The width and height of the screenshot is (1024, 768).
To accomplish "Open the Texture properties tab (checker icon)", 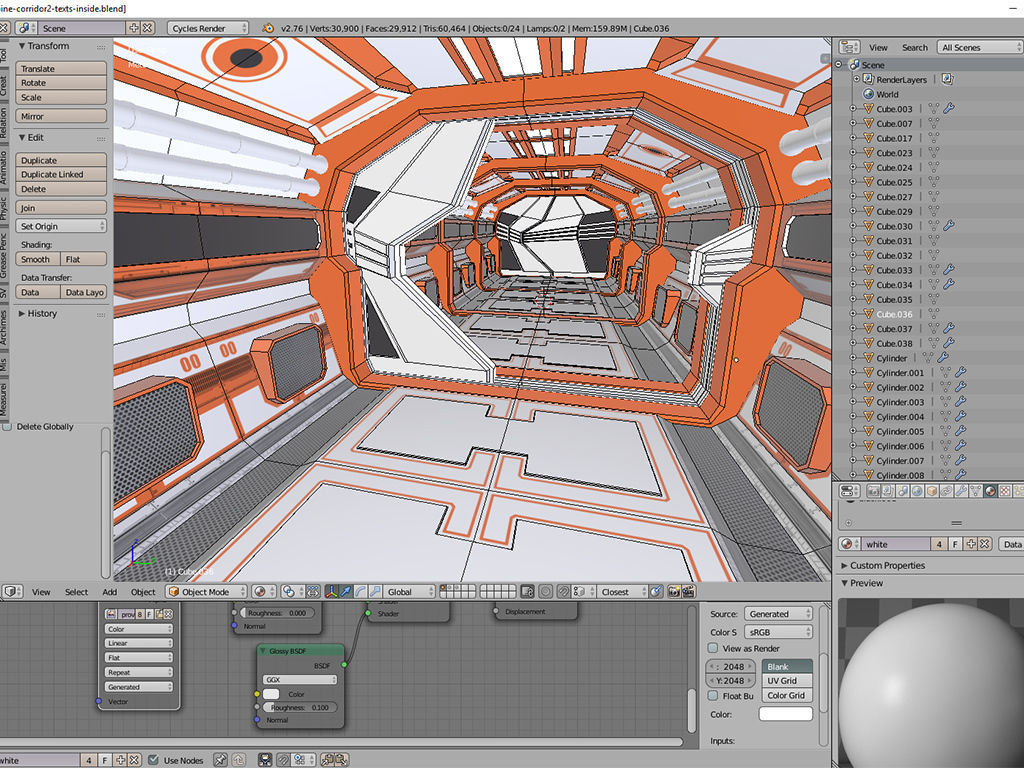I will click(1005, 490).
